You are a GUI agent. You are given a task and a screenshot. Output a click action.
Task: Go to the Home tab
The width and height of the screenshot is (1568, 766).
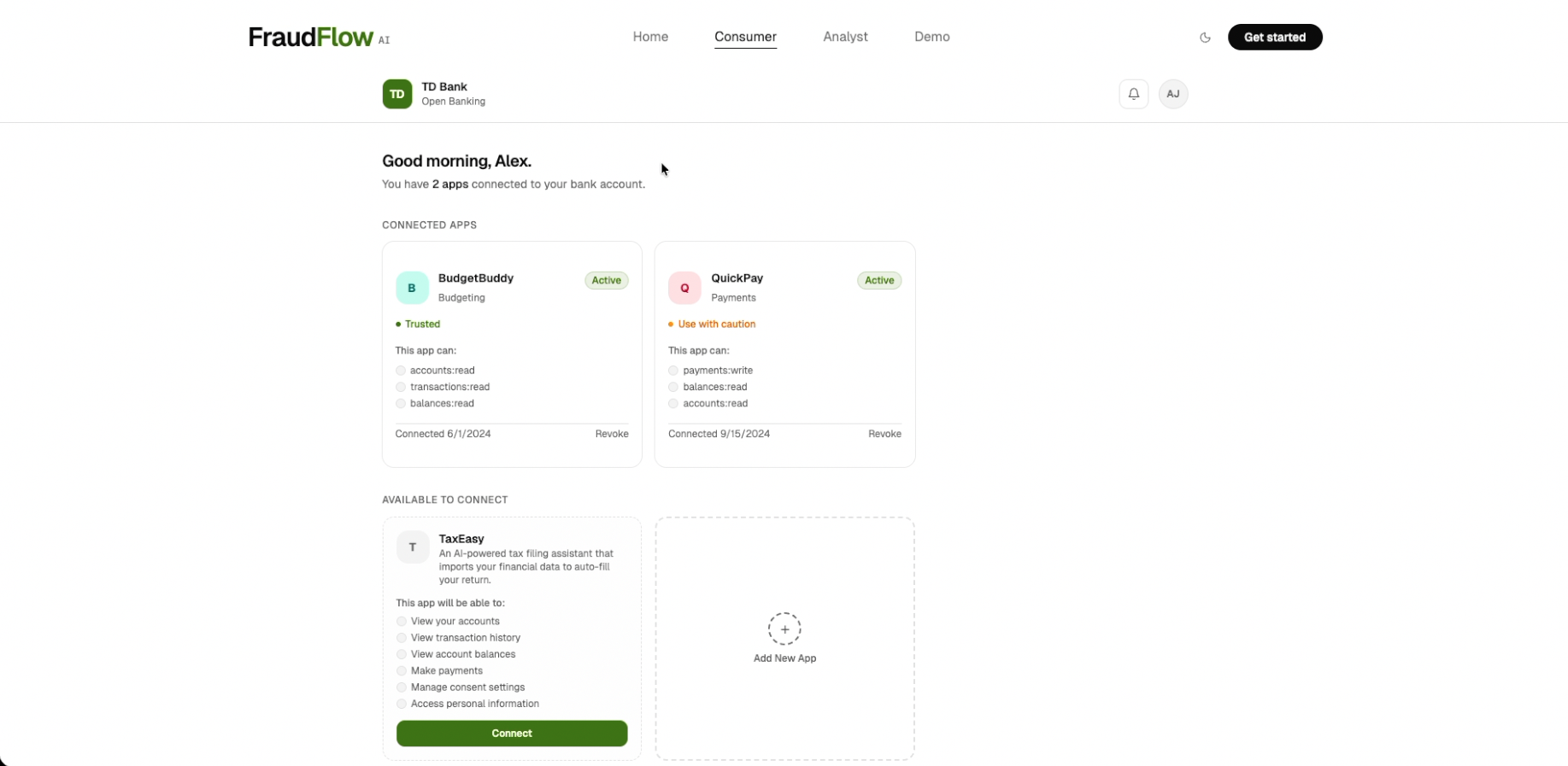(x=650, y=37)
